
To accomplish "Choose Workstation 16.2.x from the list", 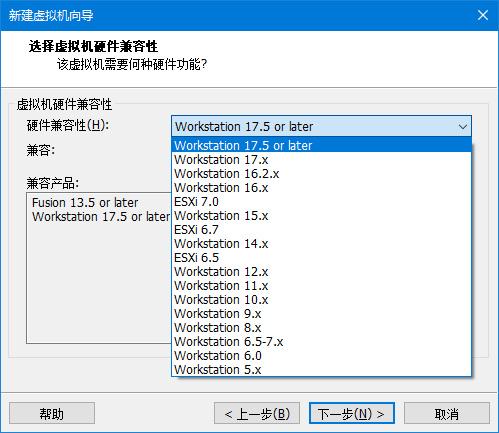I will 321,174.
